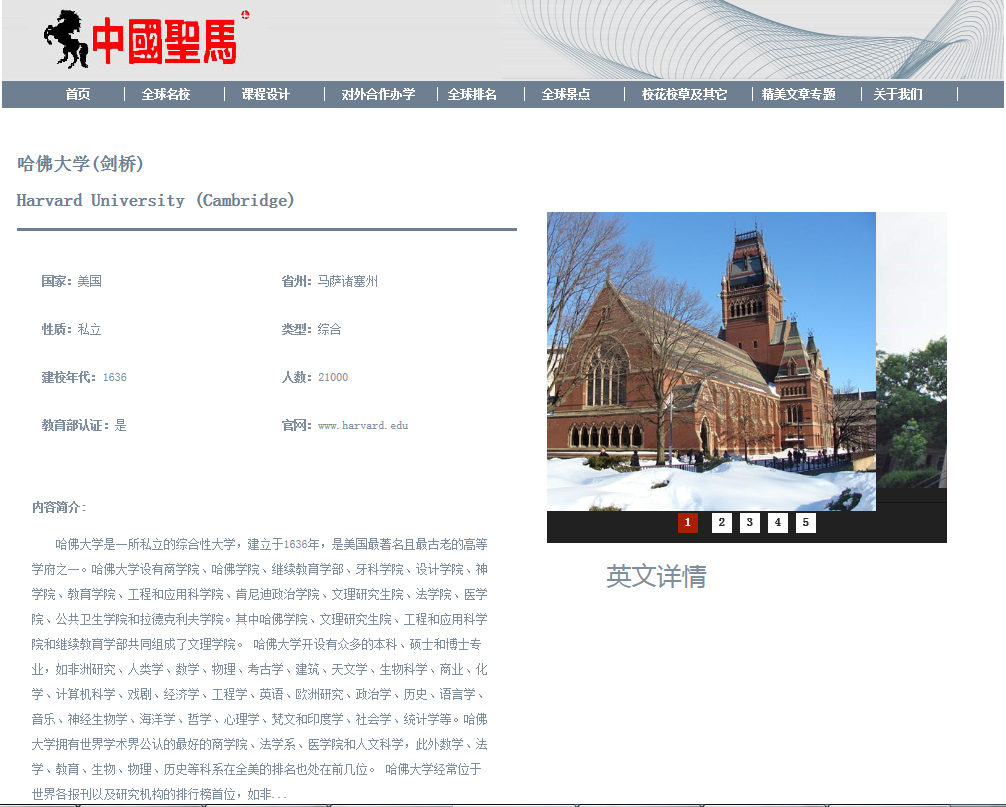Viewport: 1006px width, 807px height.
Task: Open the 关于我们 about page
Action: 898,94
